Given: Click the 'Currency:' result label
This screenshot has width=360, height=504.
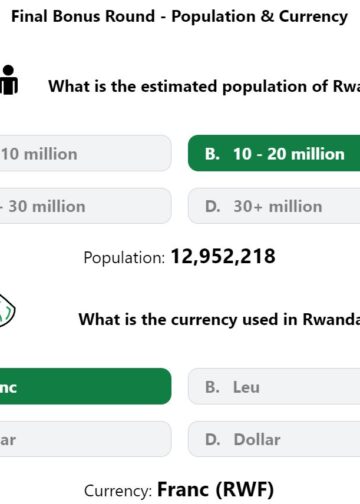Looking at the screenshot, I should click(118, 491).
